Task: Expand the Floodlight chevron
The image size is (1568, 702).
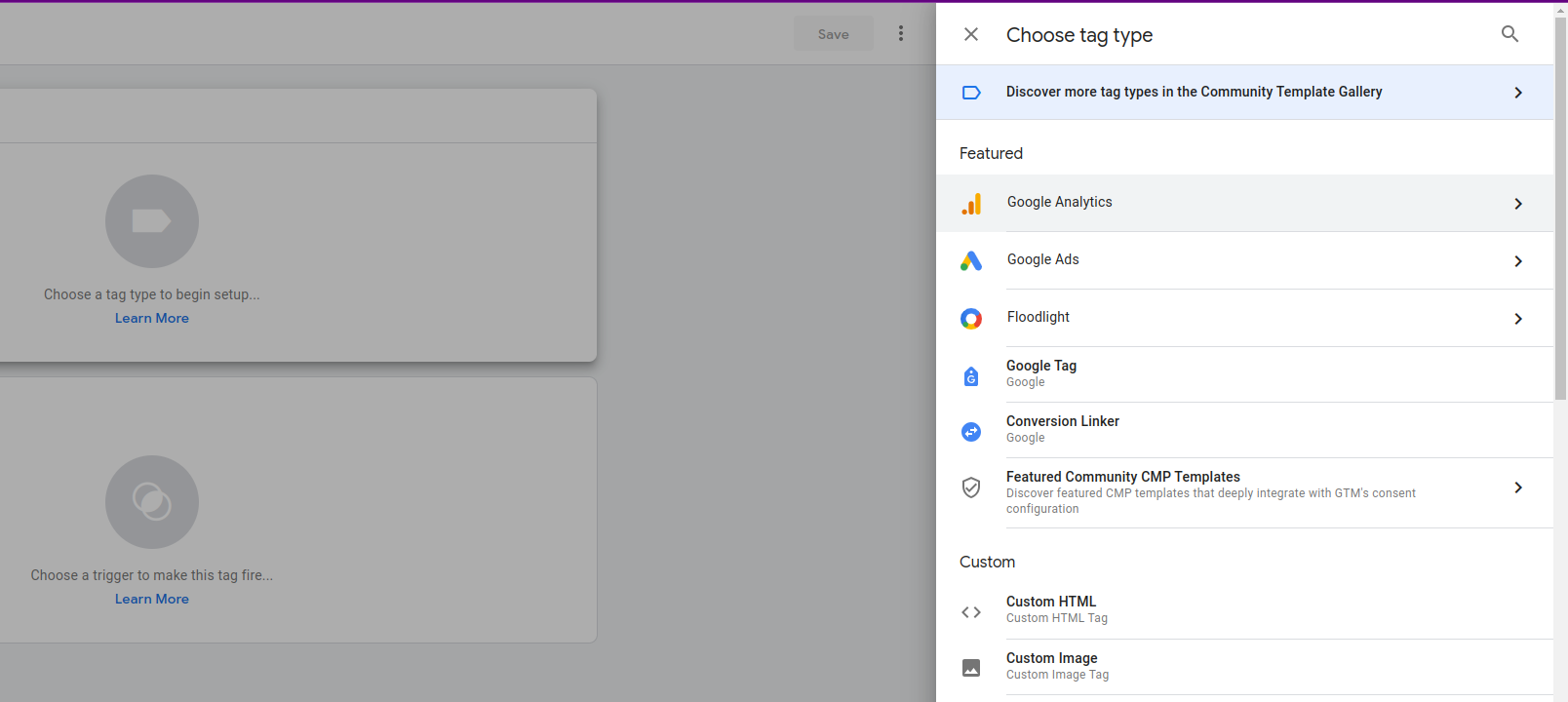Action: (1518, 319)
